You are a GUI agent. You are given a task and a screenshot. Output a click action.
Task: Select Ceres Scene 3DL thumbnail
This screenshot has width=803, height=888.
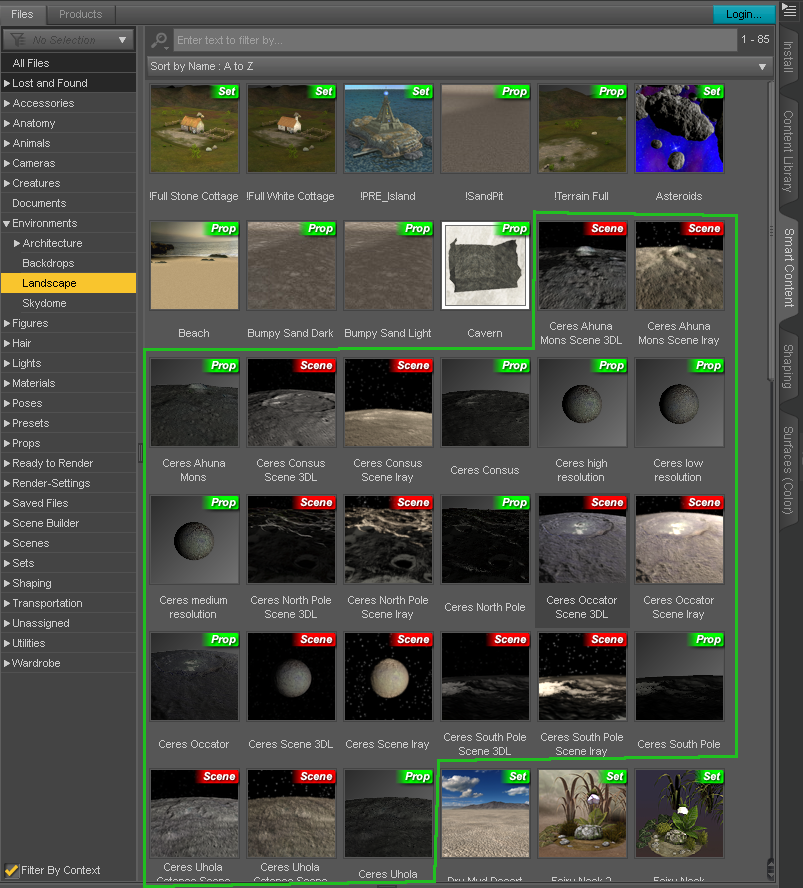tap(291, 677)
